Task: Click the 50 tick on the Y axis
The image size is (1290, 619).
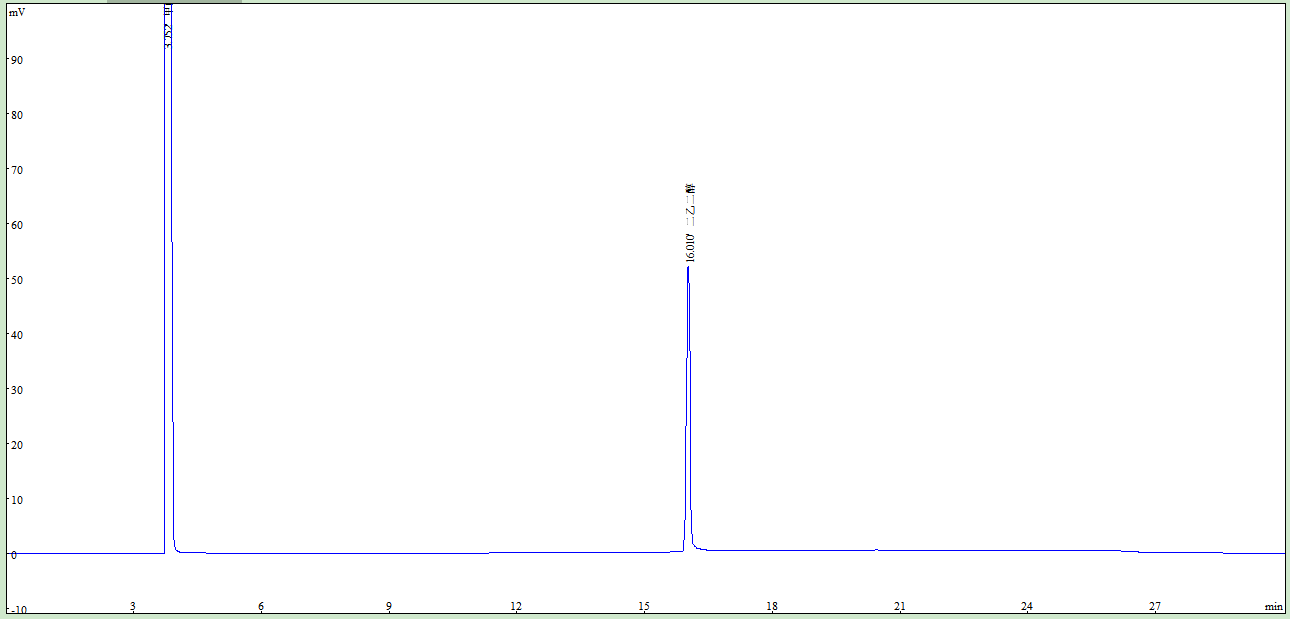Action: click(16, 280)
